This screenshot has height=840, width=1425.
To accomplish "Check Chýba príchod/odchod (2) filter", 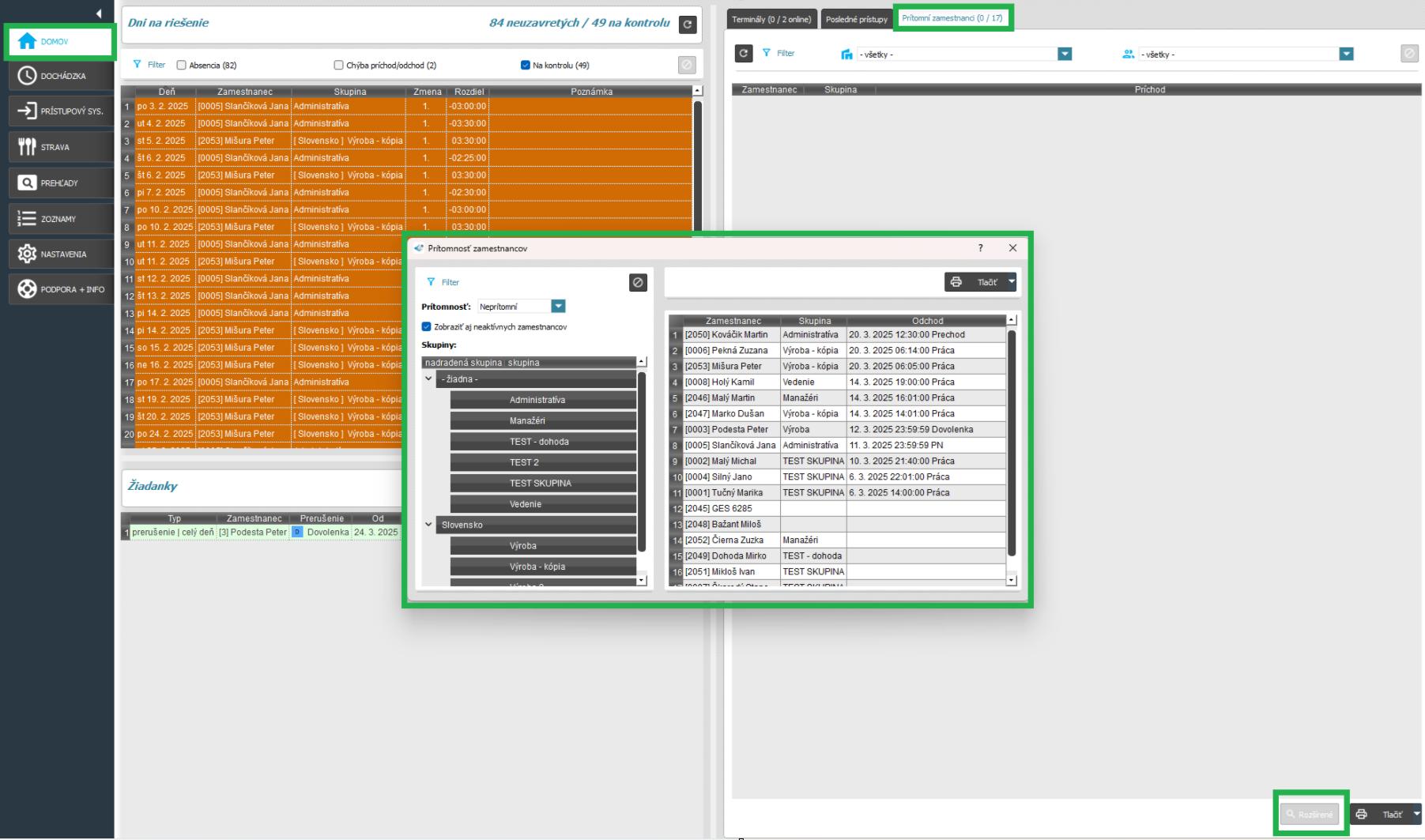I will tap(339, 66).
